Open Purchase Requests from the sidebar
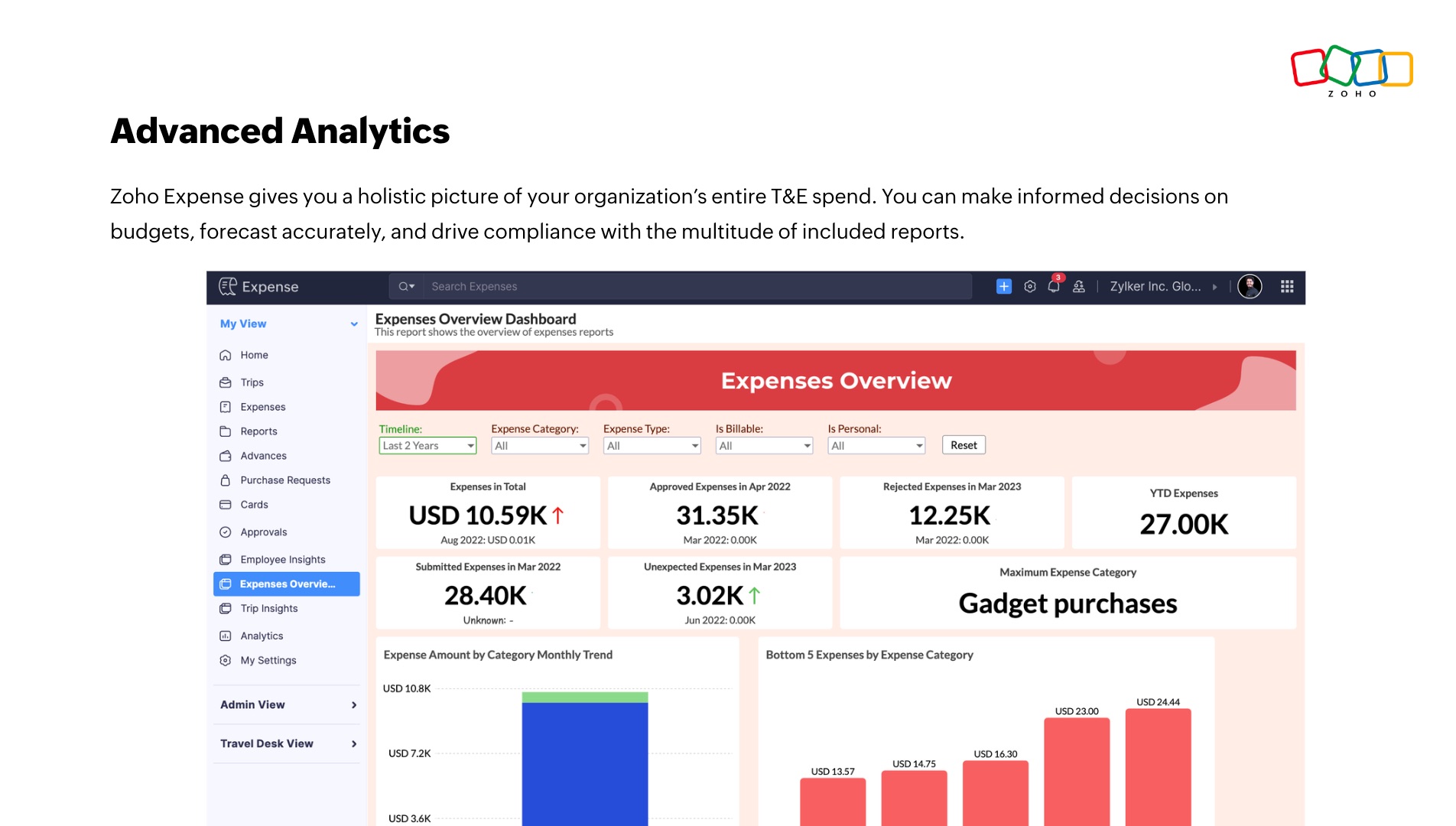The image size is (1456, 826). coord(284,480)
